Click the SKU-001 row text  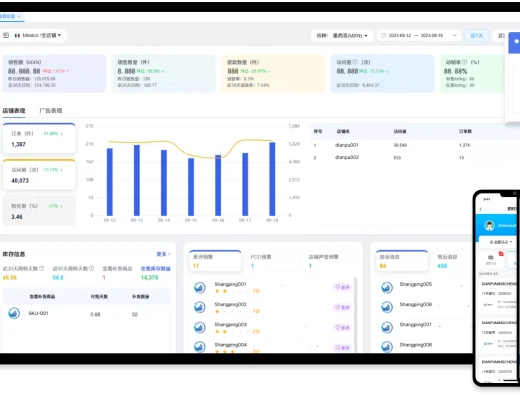[38, 313]
